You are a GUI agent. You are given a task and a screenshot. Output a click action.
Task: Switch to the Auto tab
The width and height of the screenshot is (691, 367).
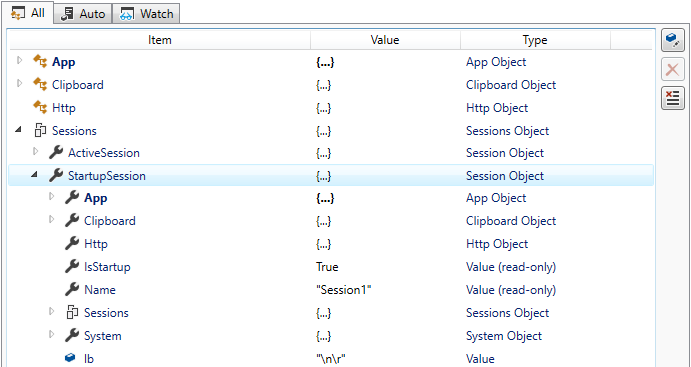pos(83,14)
